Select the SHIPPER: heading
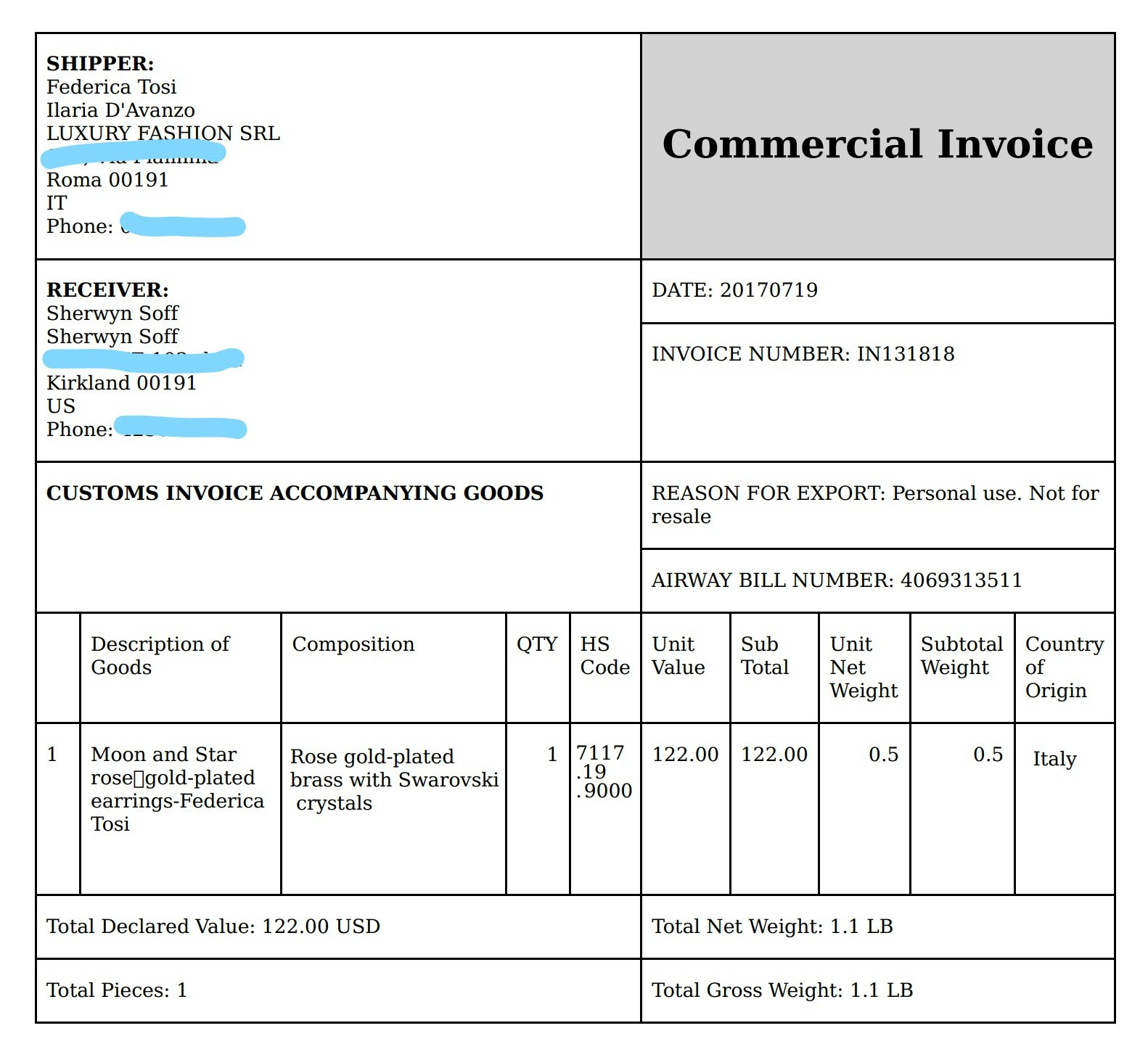The height and width of the screenshot is (1052, 1148). click(100, 63)
